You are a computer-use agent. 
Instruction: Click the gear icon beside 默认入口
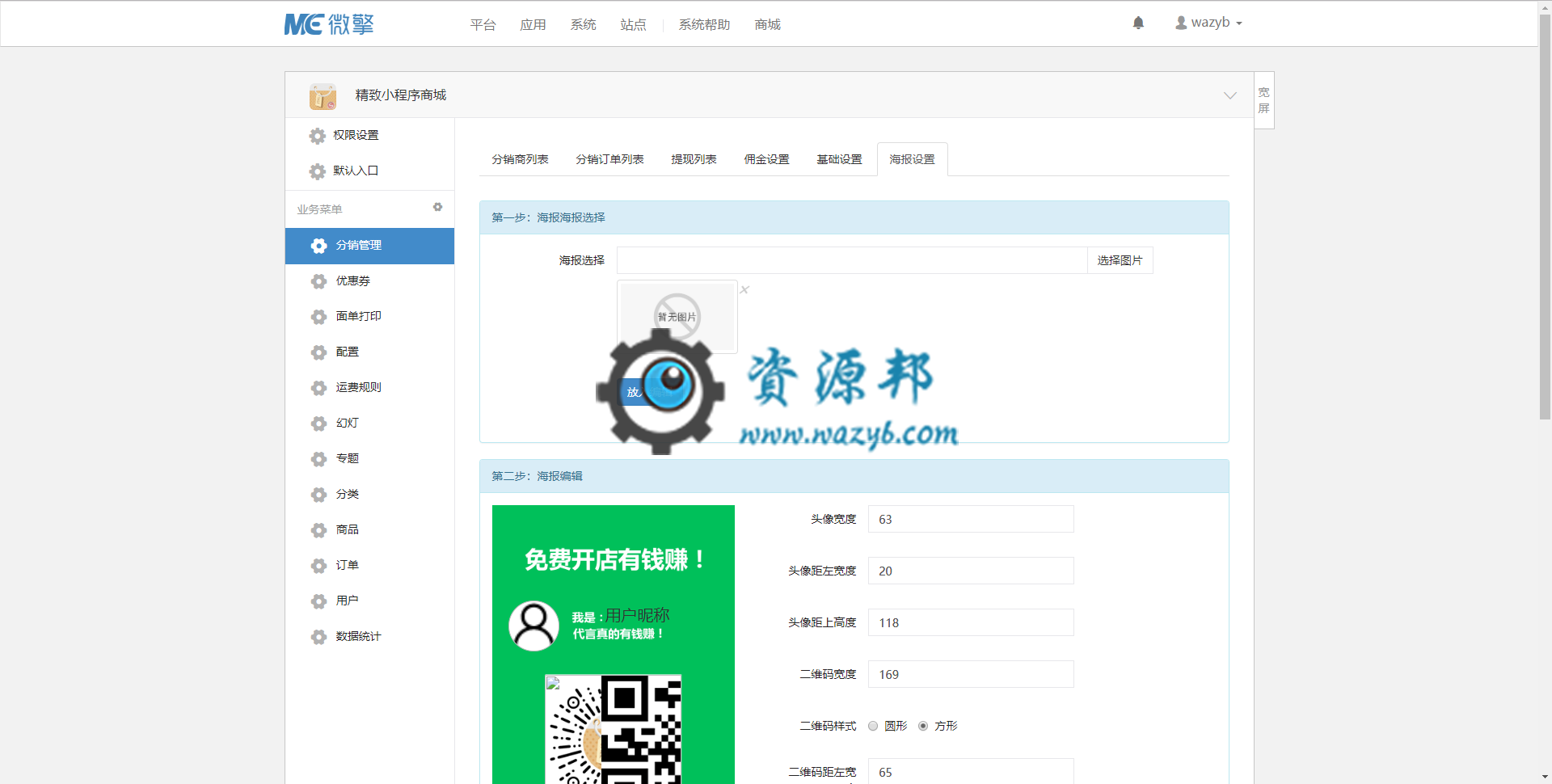coord(318,171)
